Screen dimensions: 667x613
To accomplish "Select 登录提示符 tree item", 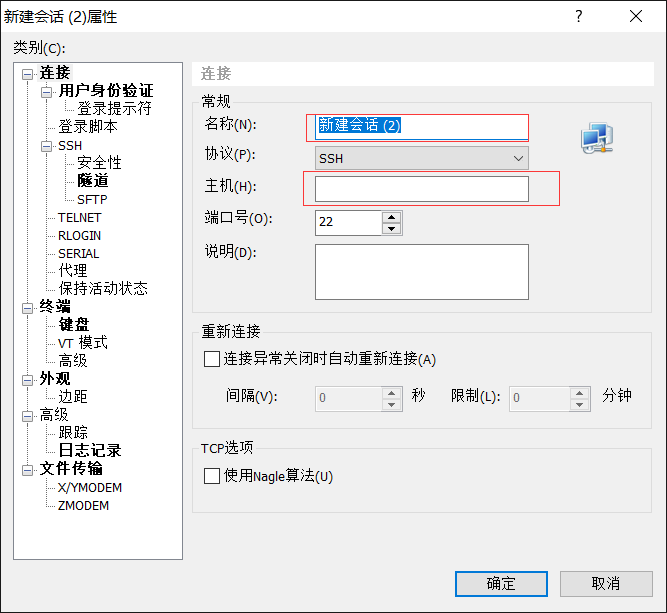I will [x=114, y=108].
